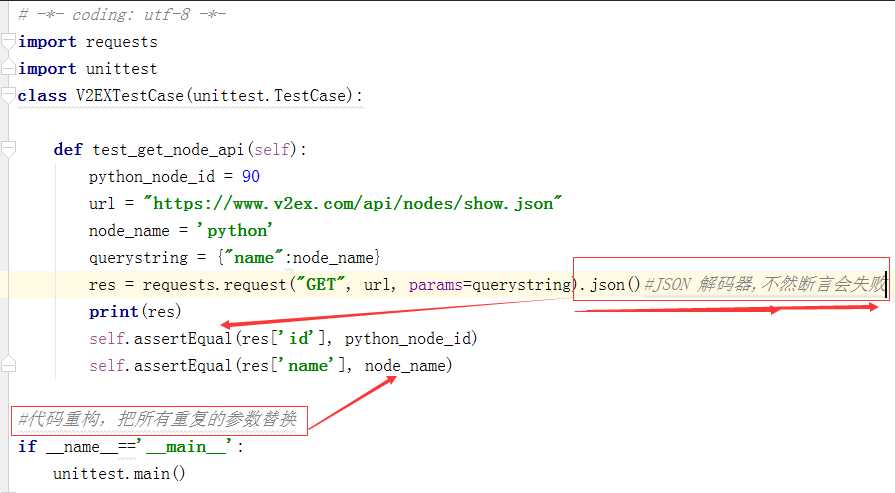895x493 pixels.
Task: Click the params=querystring argument
Action: pos(489,285)
